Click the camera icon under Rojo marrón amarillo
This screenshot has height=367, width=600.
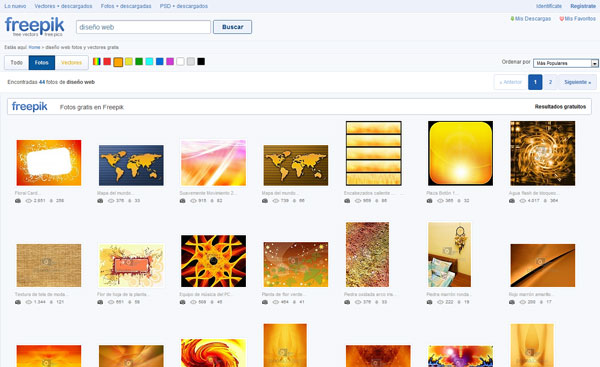pos(512,302)
